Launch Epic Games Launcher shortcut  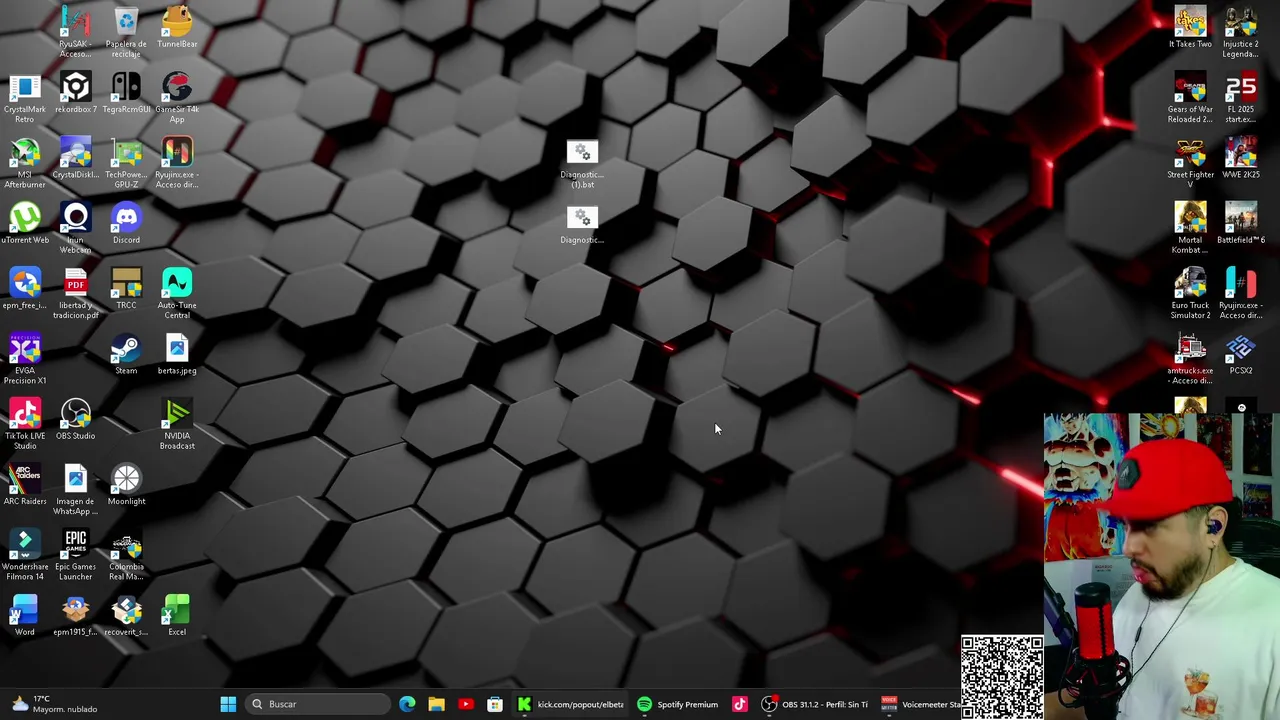coord(75,554)
